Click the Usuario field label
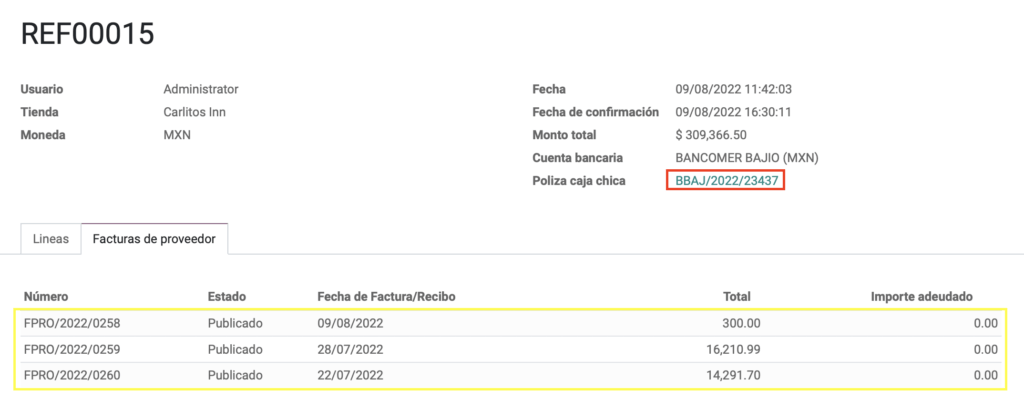The image size is (1024, 410). click(42, 89)
